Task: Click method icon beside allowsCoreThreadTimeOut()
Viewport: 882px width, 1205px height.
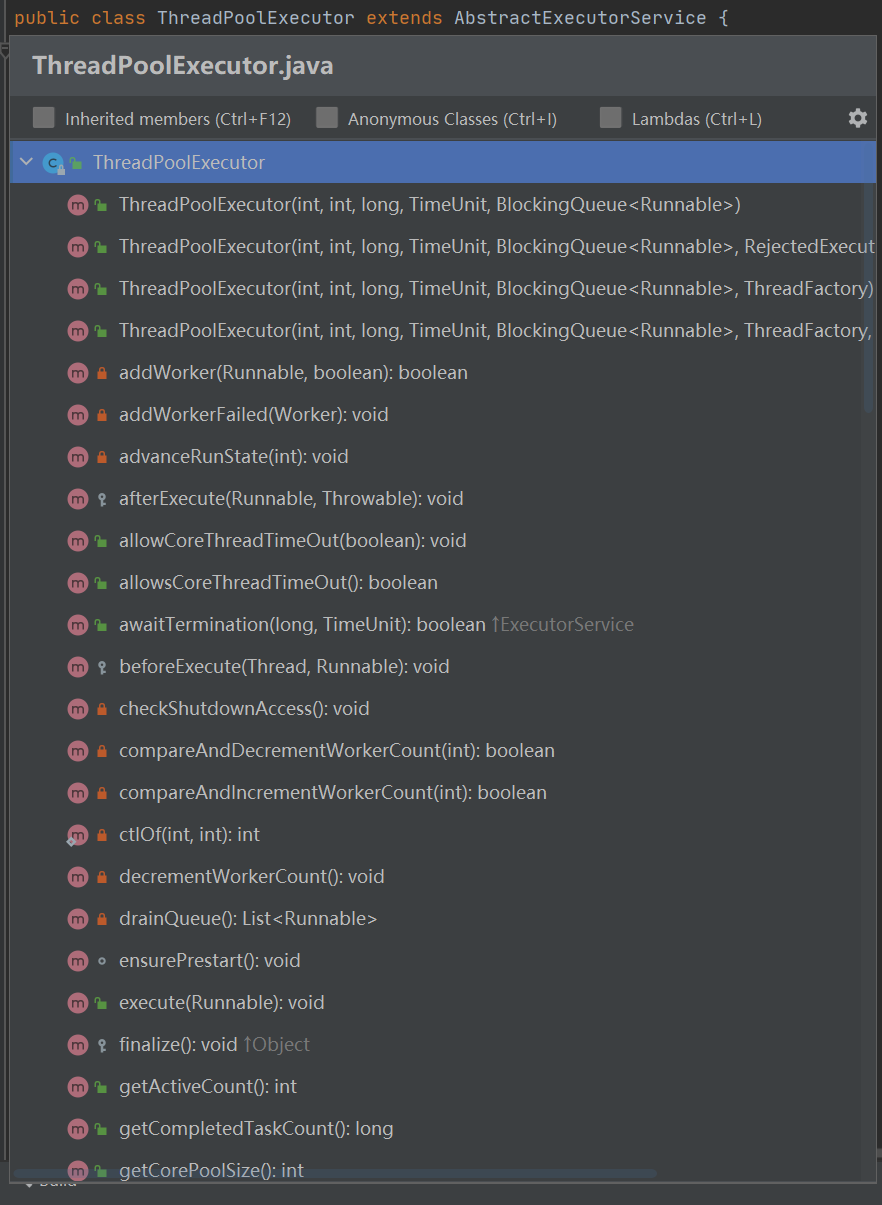Action: click(78, 582)
